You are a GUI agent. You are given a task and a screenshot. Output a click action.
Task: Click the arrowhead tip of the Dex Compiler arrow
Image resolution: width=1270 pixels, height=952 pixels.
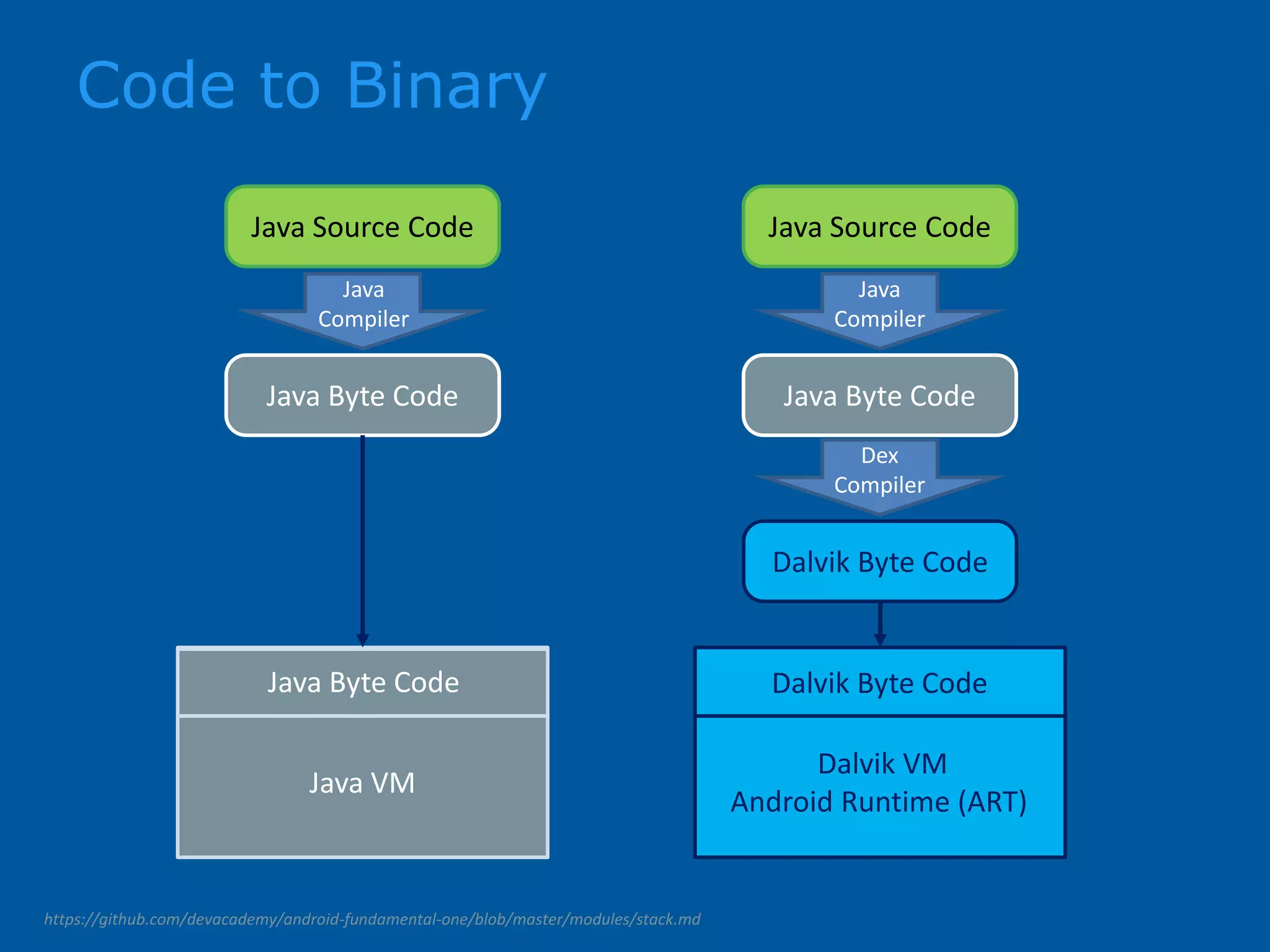click(879, 509)
